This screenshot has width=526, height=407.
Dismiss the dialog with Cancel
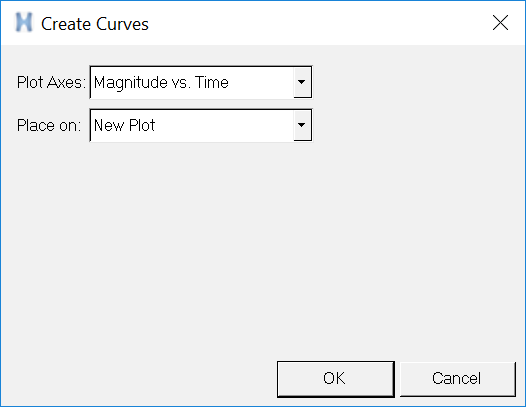pos(458,379)
